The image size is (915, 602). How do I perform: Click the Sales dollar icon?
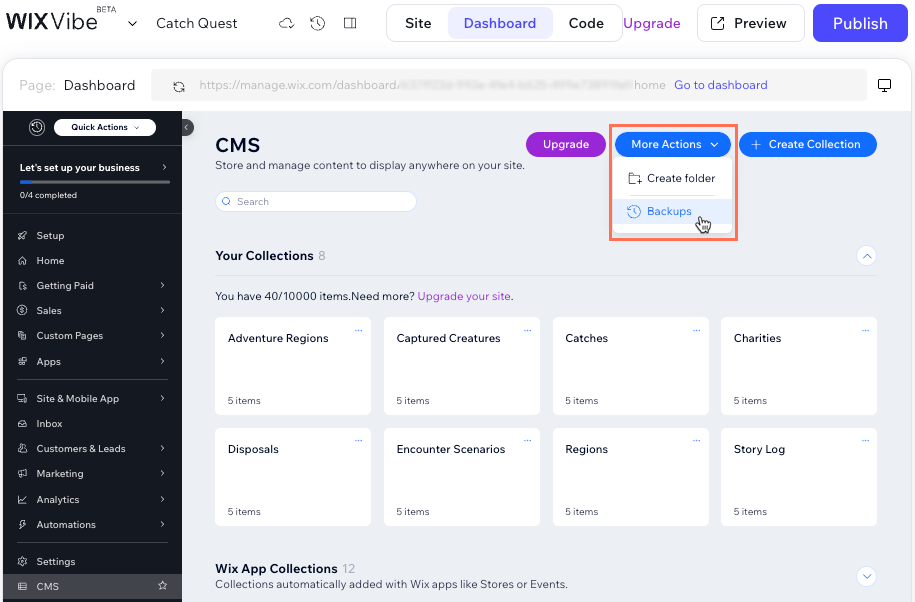point(22,310)
